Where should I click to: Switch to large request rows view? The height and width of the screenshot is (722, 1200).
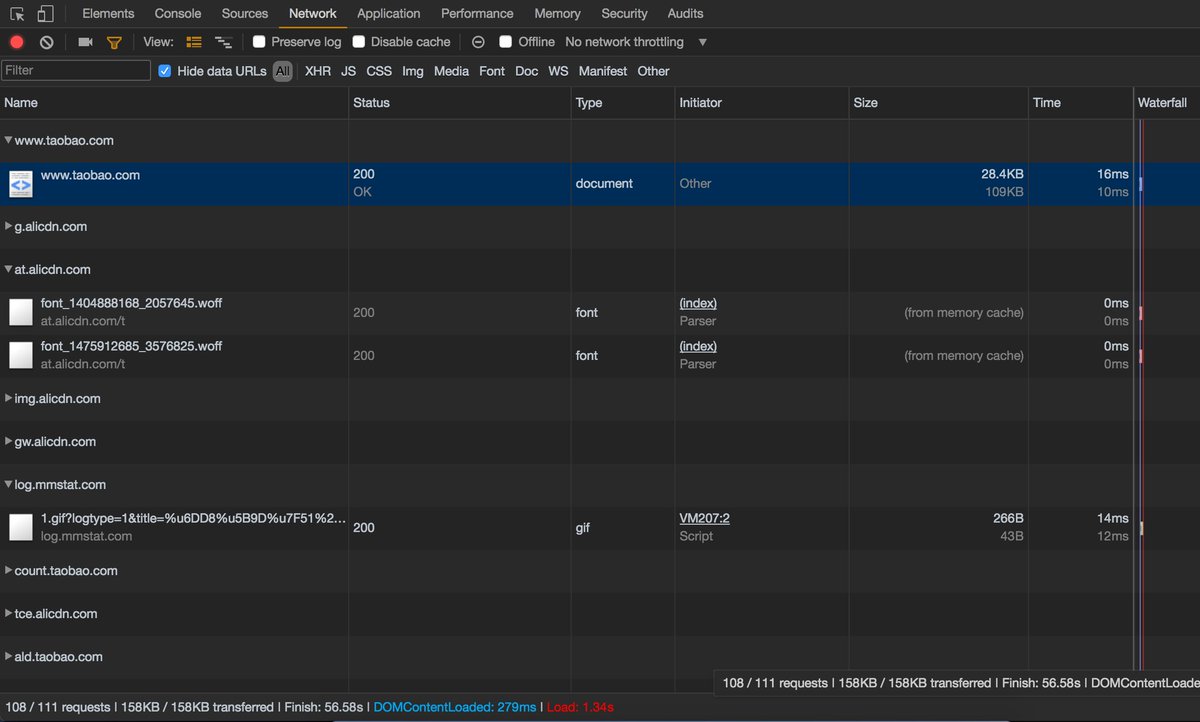coord(194,42)
